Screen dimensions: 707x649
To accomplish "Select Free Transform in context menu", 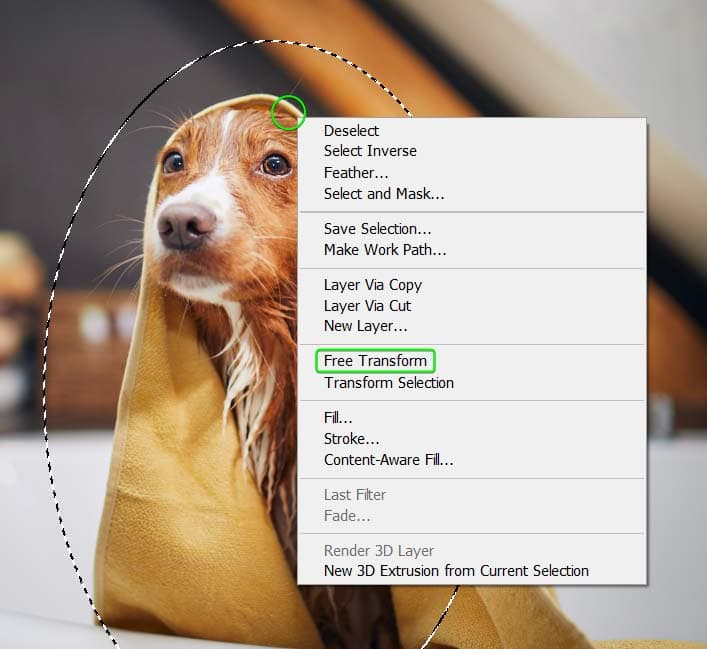I will click(472, 361).
